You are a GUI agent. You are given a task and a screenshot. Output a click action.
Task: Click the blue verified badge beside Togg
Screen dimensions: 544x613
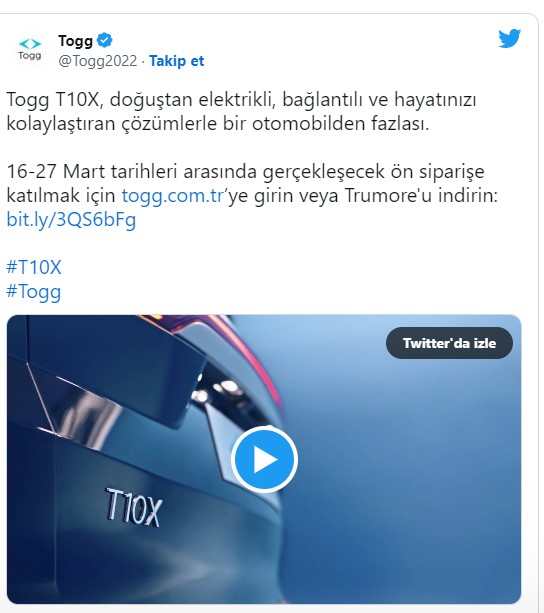click(x=105, y=40)
